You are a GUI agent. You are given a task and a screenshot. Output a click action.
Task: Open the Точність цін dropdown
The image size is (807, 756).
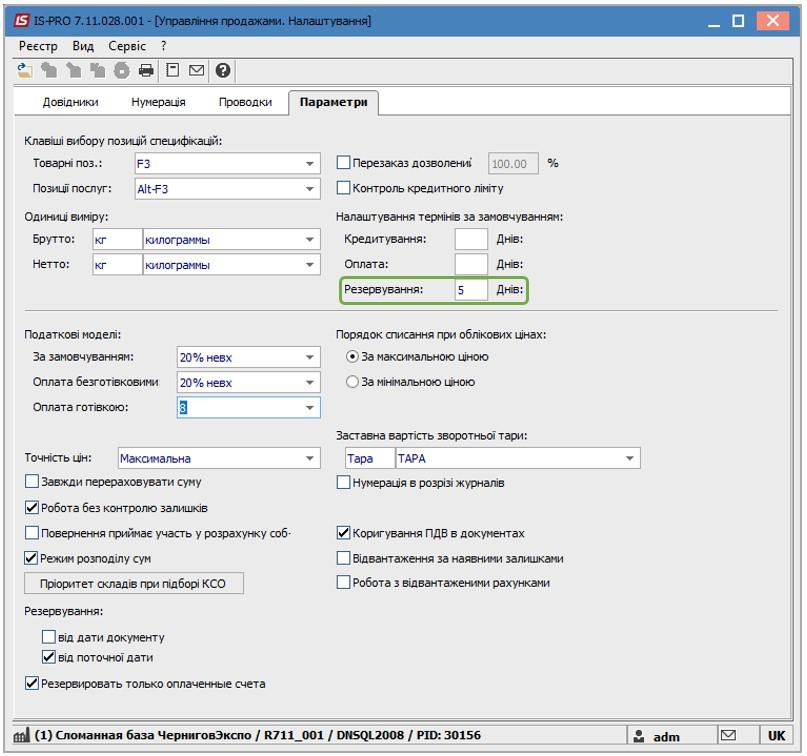pos(310,458)
